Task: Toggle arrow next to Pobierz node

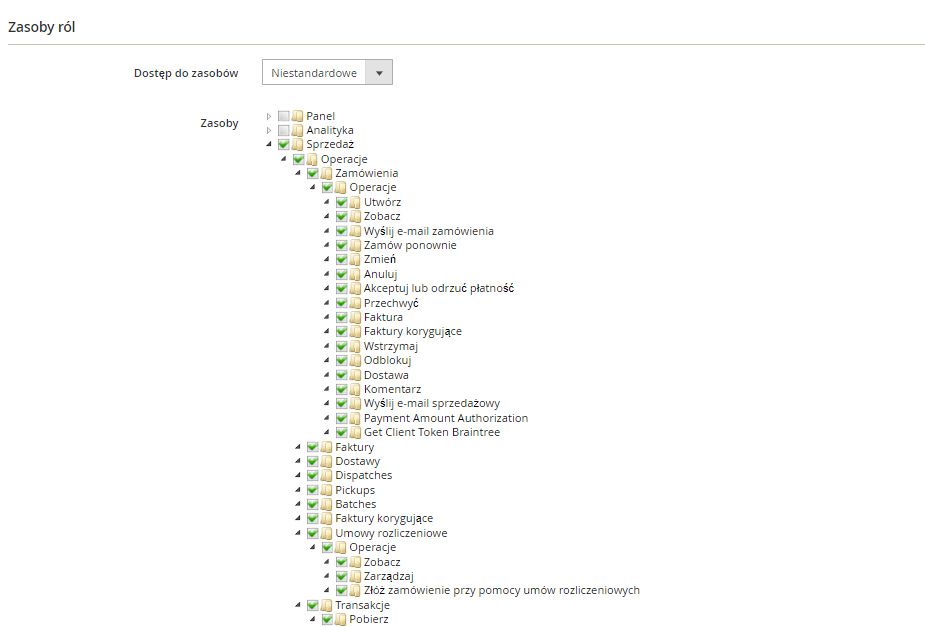Action: pyautogui.click(x=313, y=619)
